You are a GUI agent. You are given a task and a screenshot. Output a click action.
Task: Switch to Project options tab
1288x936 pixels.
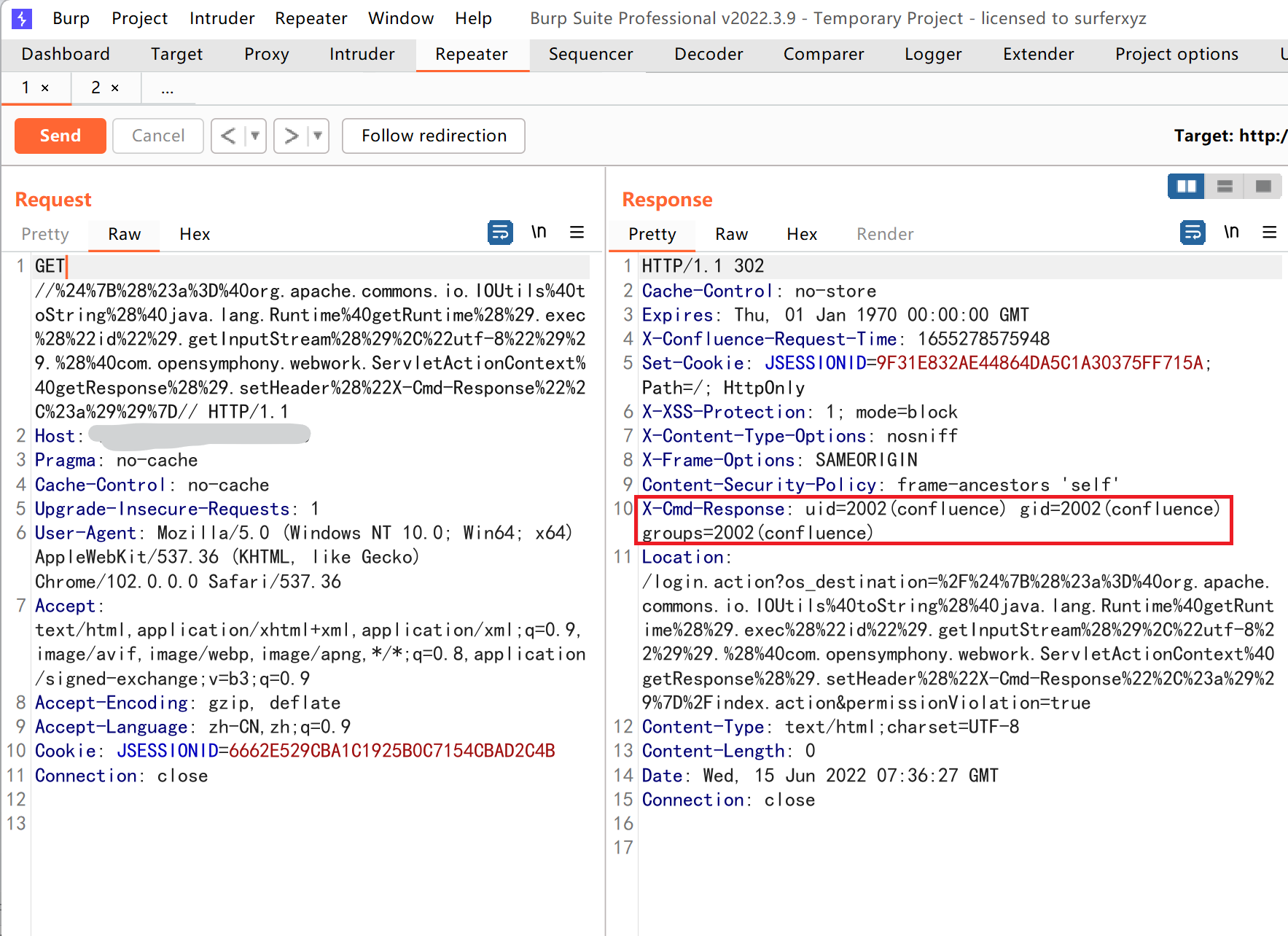tap(1176, 54)
